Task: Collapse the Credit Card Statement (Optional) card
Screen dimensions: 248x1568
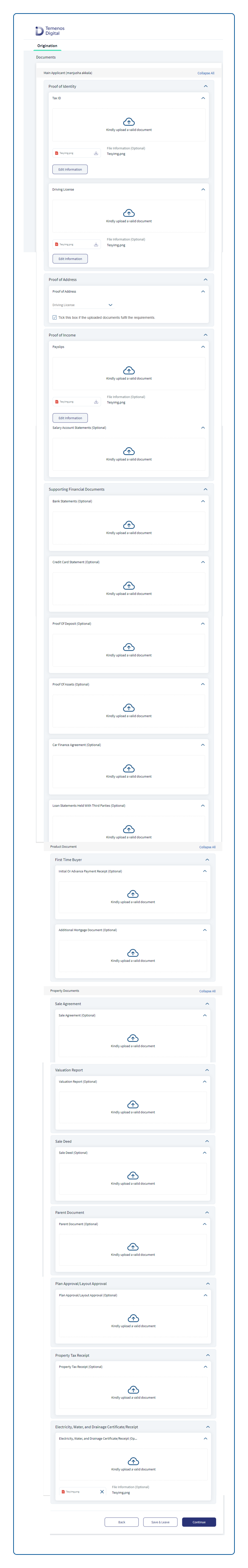Action: (203, 562)
